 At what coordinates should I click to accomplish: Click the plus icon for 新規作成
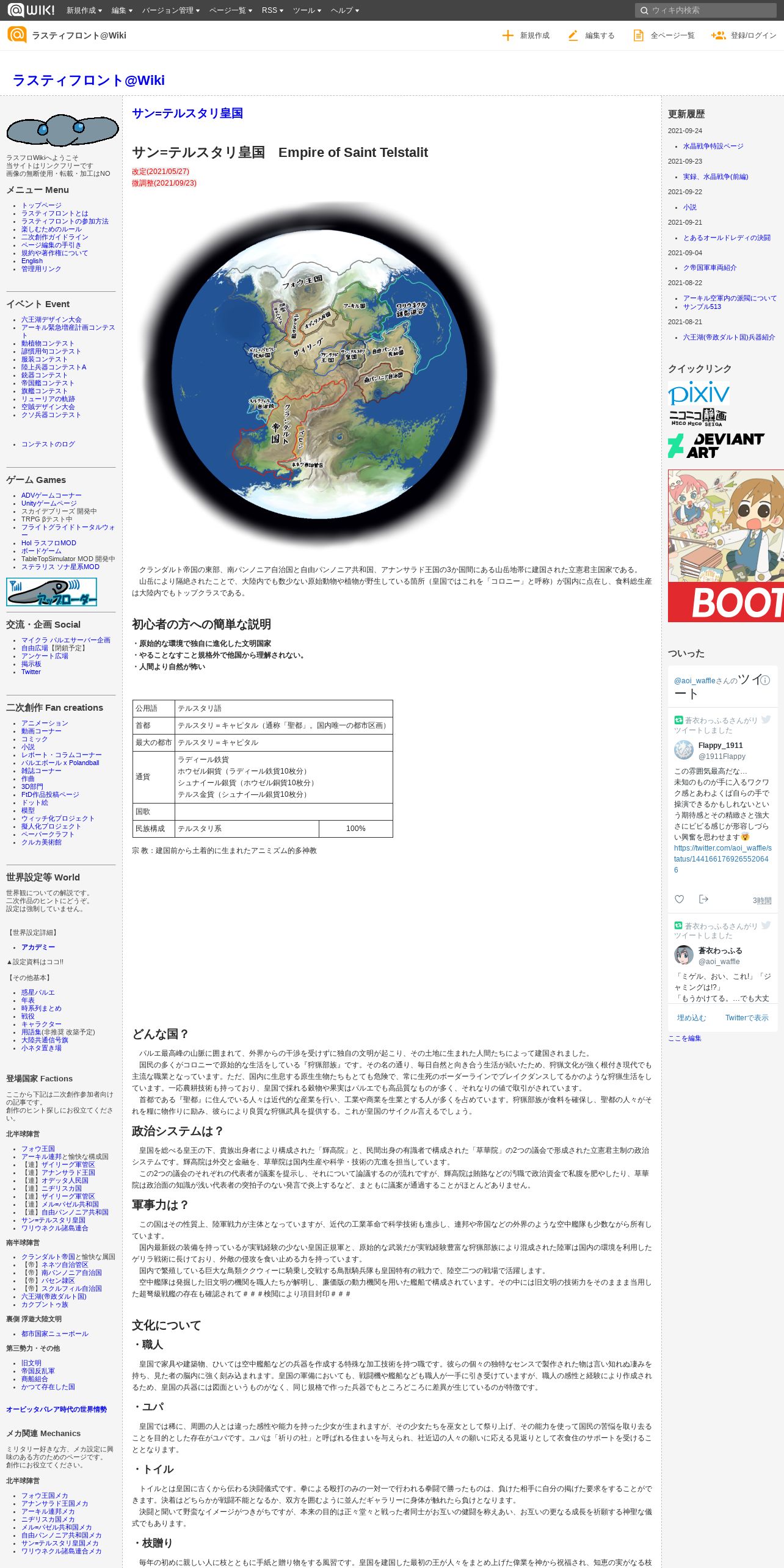tap(507, 35)
